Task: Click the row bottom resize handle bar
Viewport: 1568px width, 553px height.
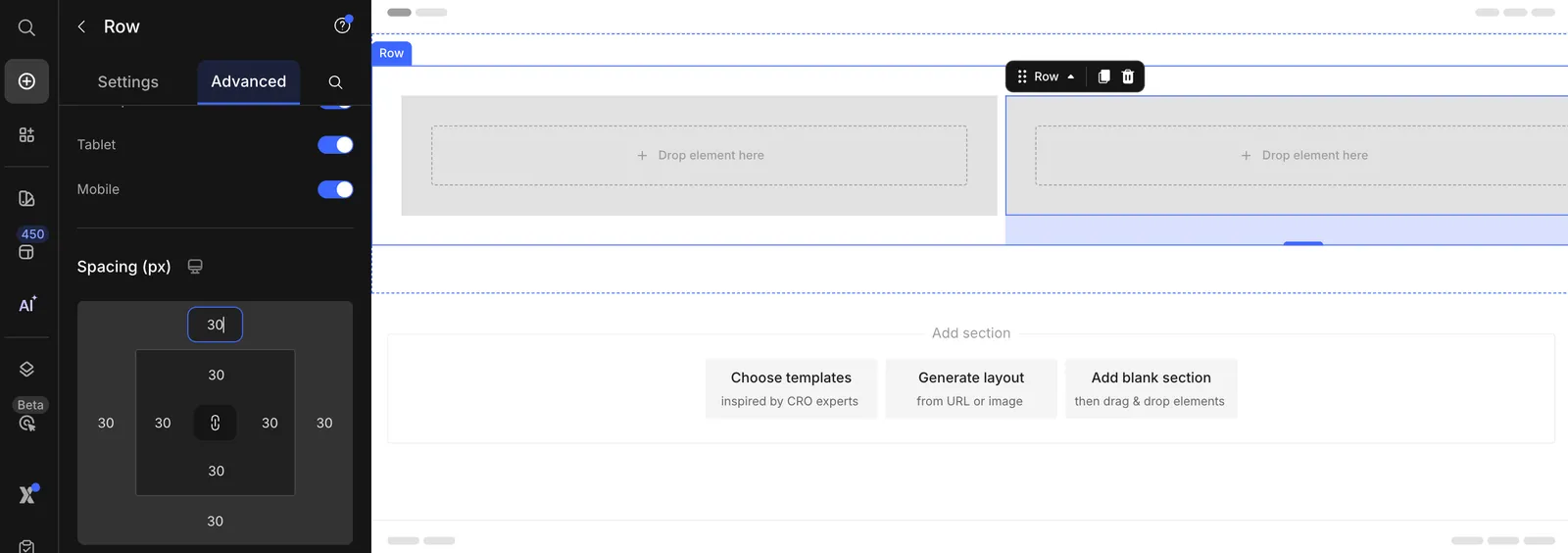Action: point(1303,243)
